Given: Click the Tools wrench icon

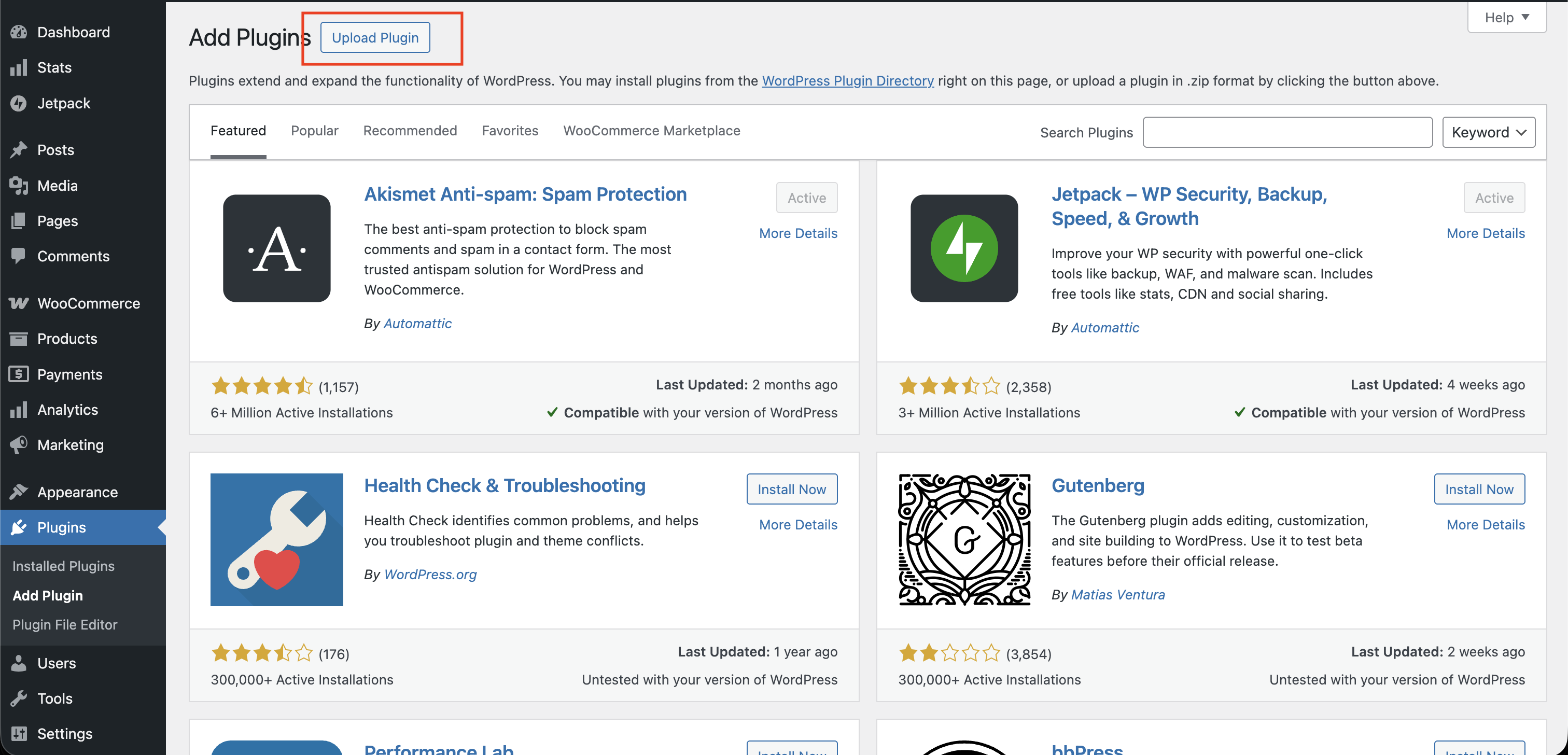Looking at the screenshot, I should coord(19,698).
